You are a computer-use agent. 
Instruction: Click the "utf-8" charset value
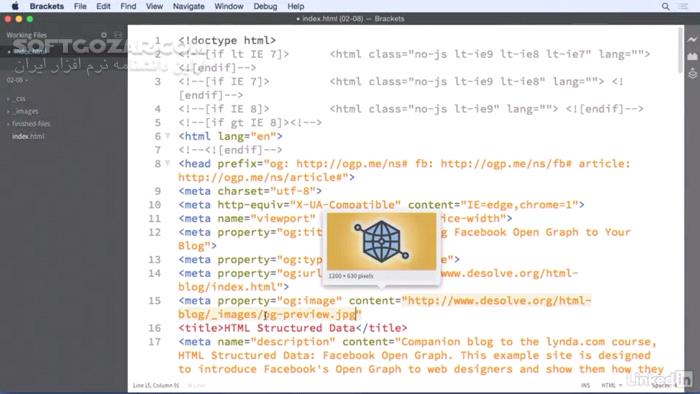point(292,191)
